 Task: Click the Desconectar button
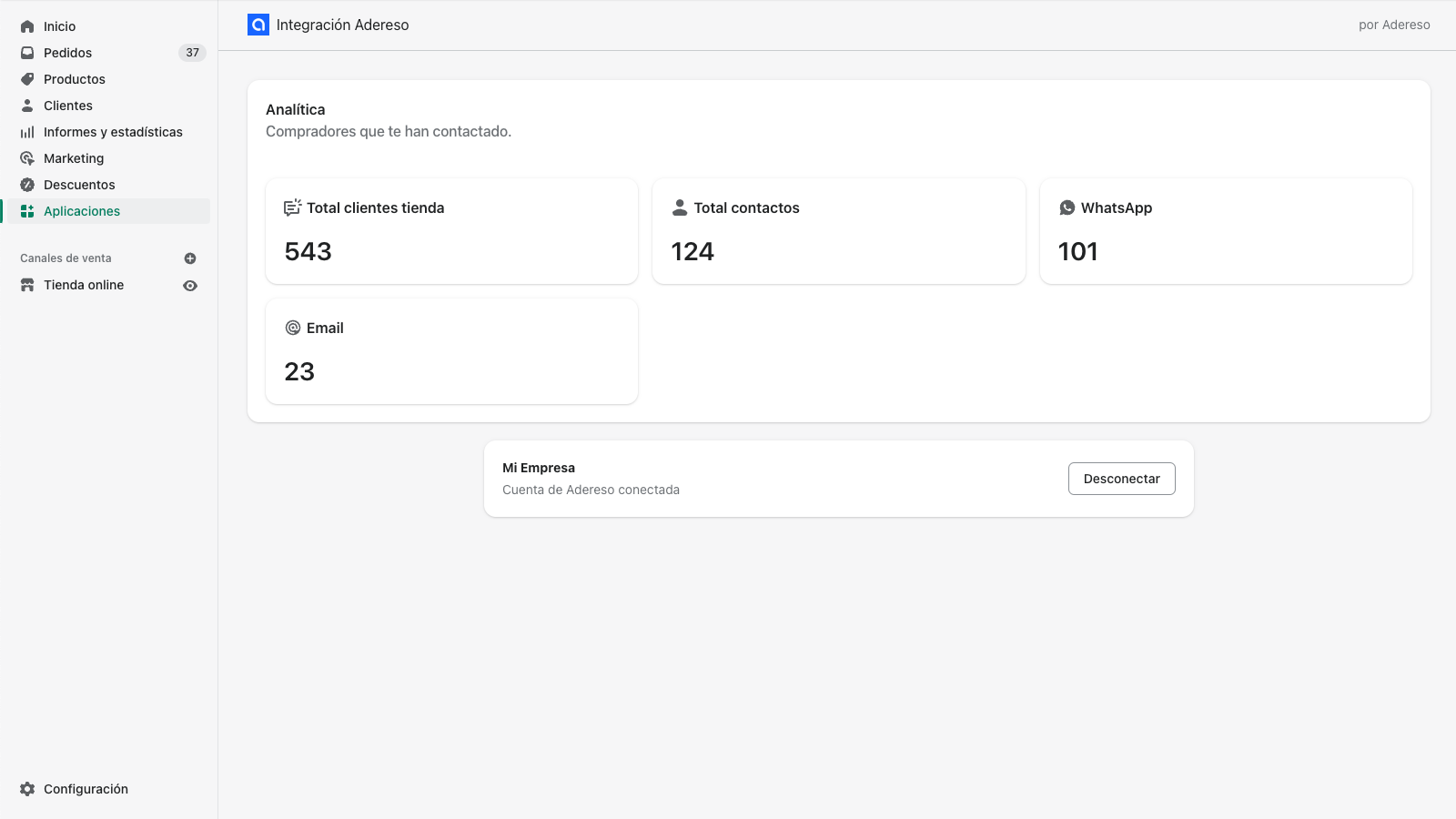tap(1121, 479)
